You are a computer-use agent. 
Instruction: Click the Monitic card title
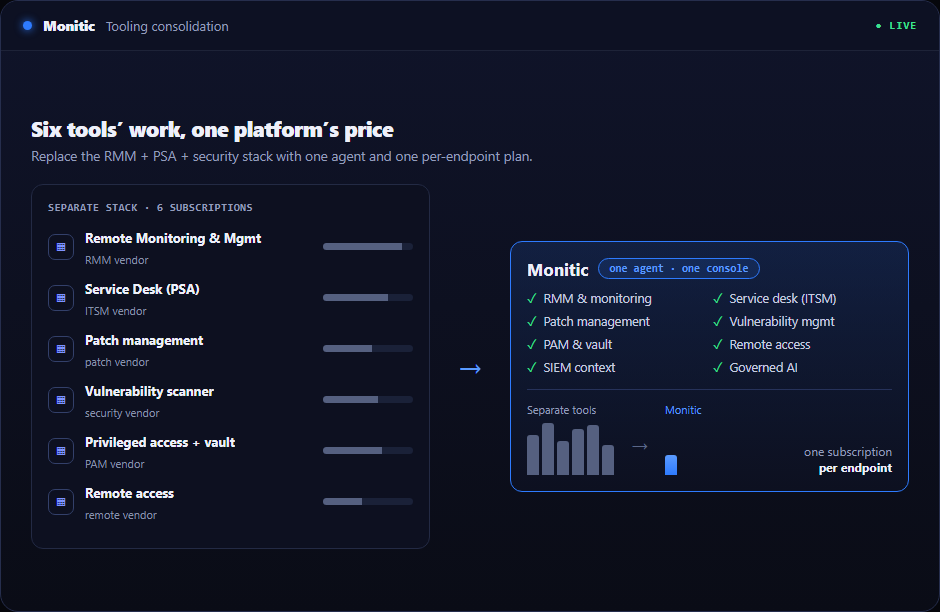[x=558, y=270]
